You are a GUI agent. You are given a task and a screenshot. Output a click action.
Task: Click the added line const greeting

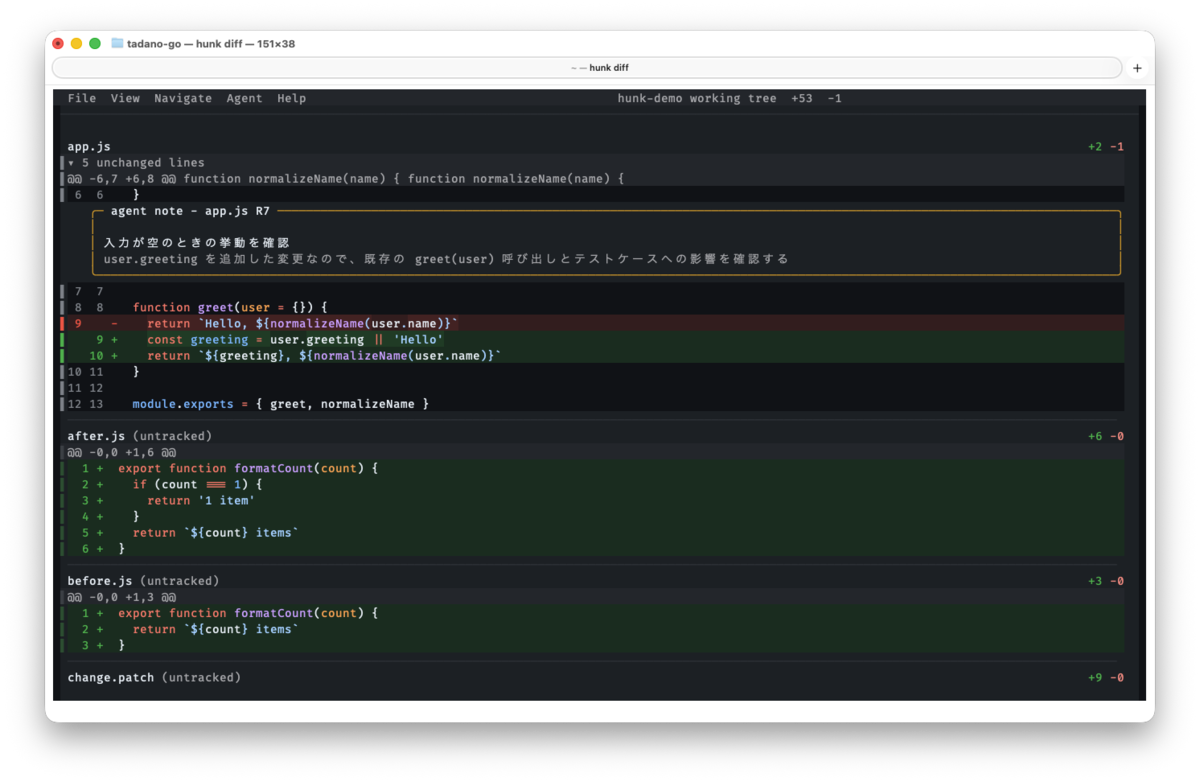click(x=592, y=339)
